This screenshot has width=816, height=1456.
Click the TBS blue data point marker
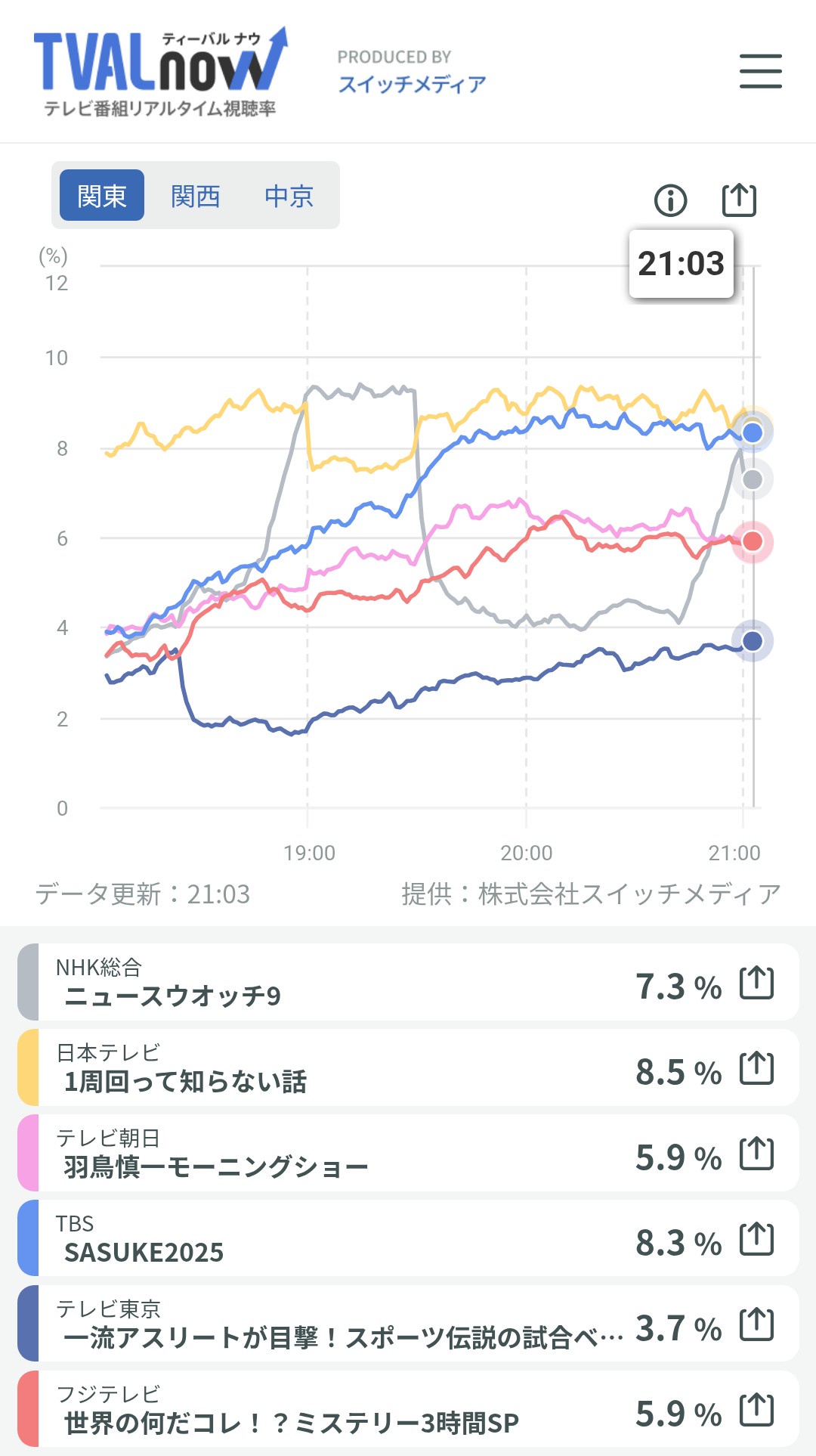pos(753,432)
